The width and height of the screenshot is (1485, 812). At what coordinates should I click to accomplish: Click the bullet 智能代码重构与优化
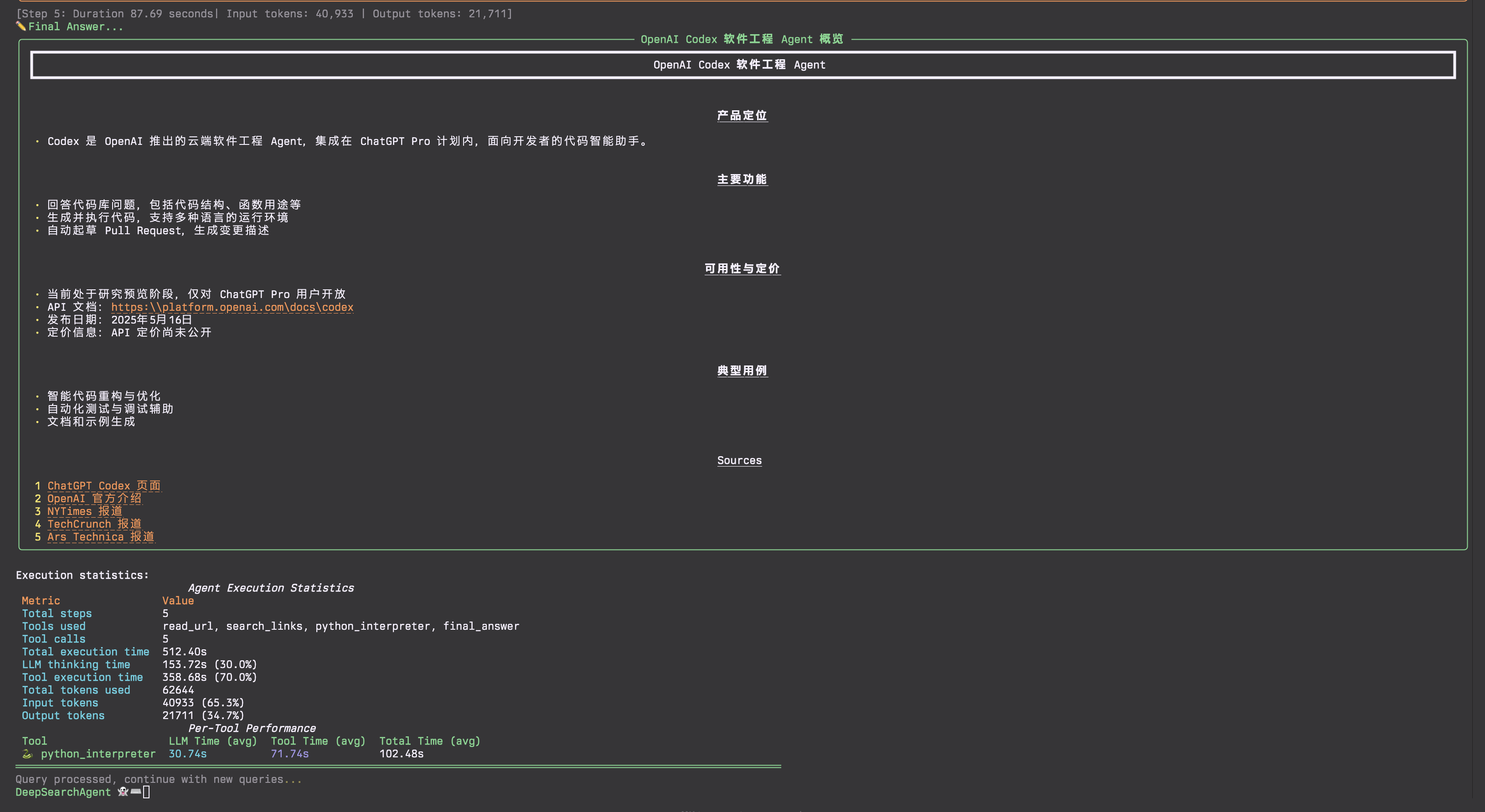(104, 396)
